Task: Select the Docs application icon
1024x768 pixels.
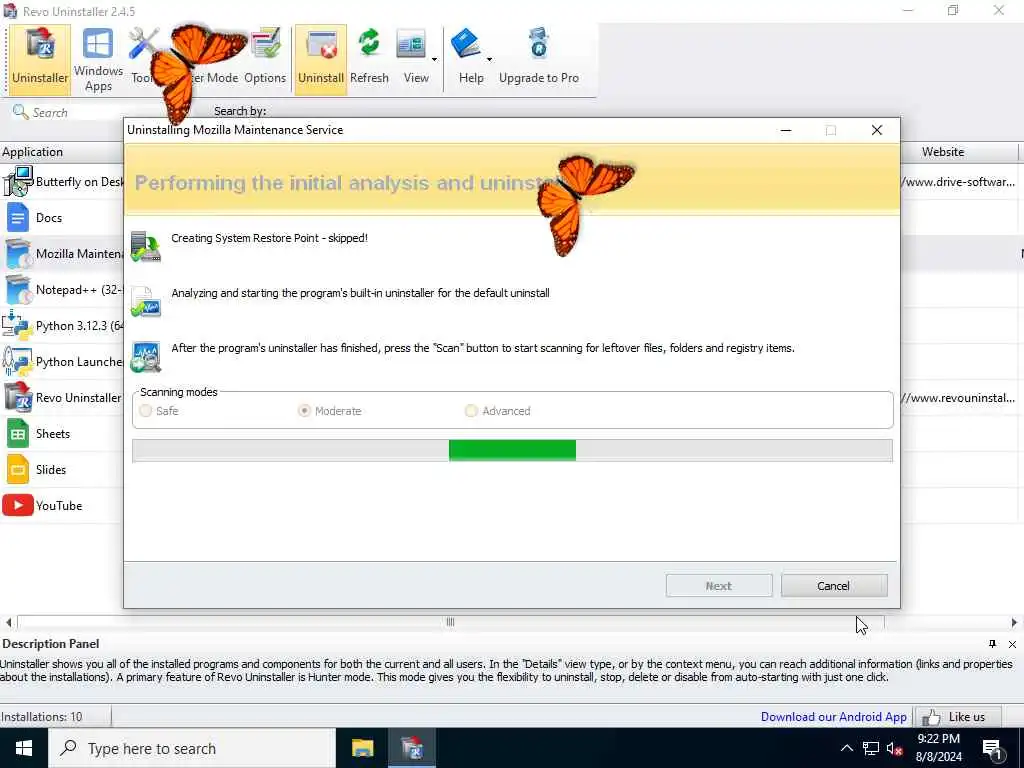Action: click(17, 217)
